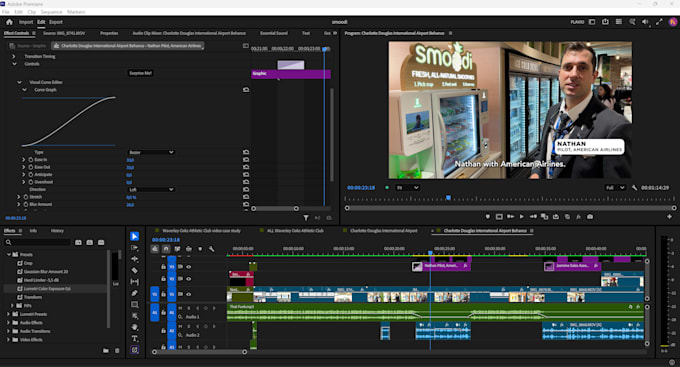The image size is (680, 367).
Task: Select the Pen tool
Action: coord(134,293)
